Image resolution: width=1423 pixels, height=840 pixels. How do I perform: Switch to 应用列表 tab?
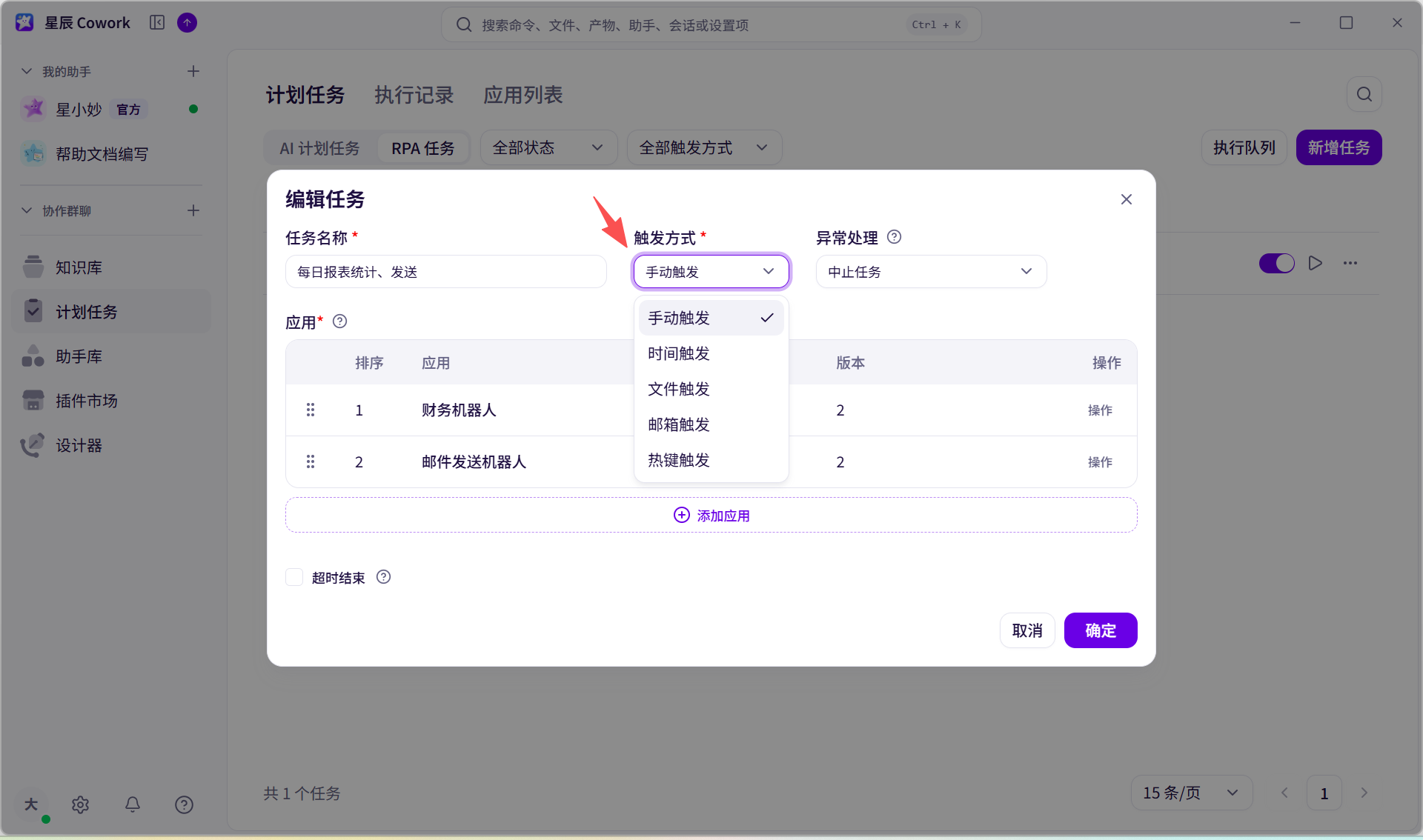(x=523, y=95)
